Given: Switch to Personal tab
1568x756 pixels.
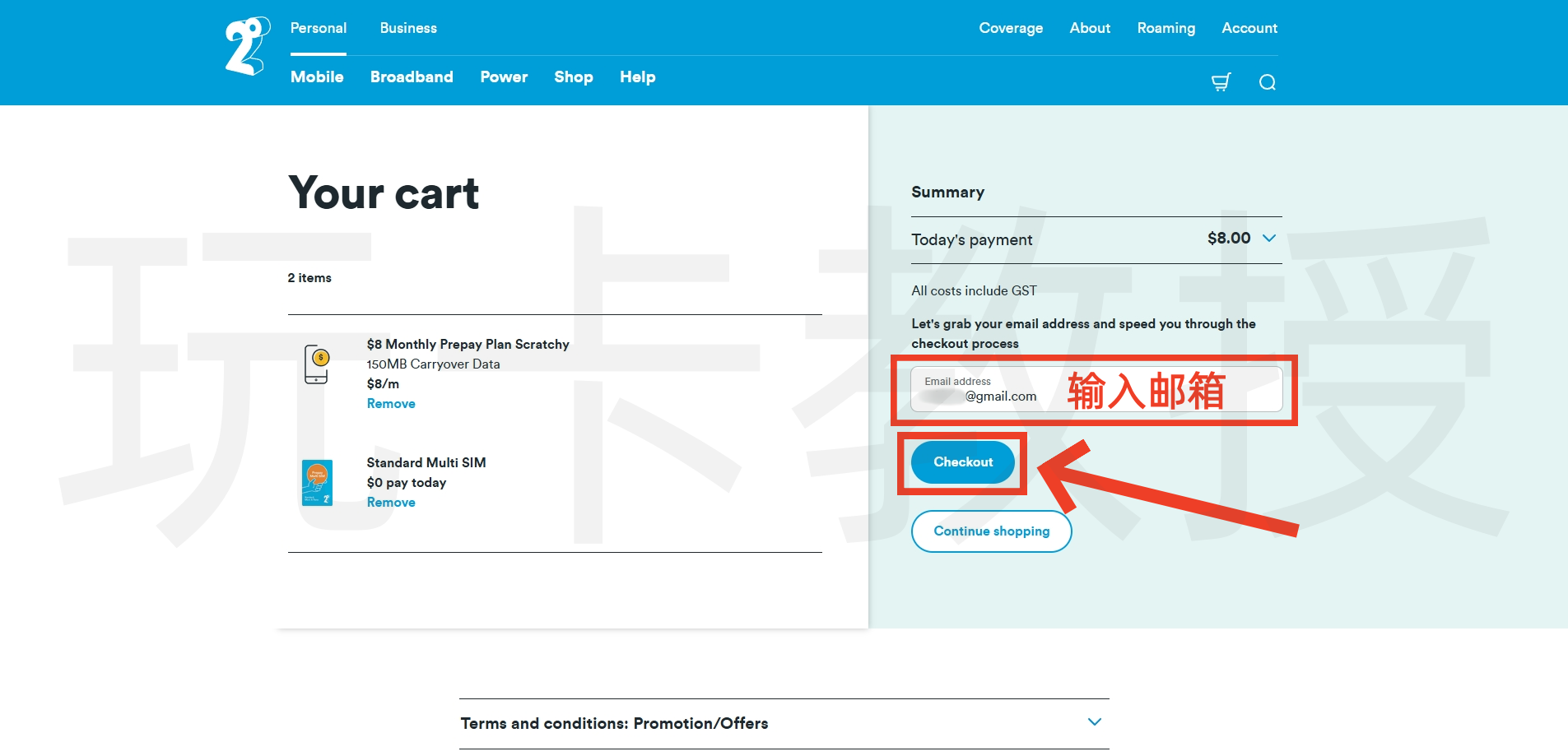Looking at the screenshot, I should (319, 28).
